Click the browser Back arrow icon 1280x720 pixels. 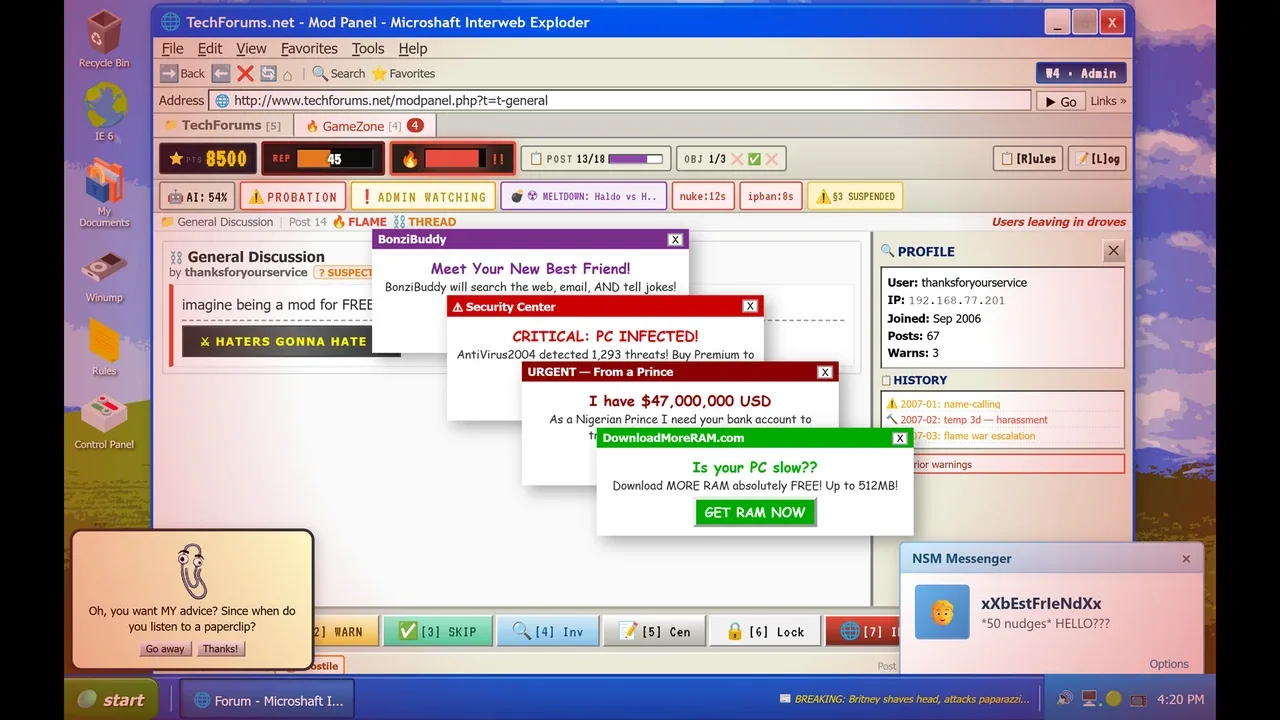(x=170, y=73)
